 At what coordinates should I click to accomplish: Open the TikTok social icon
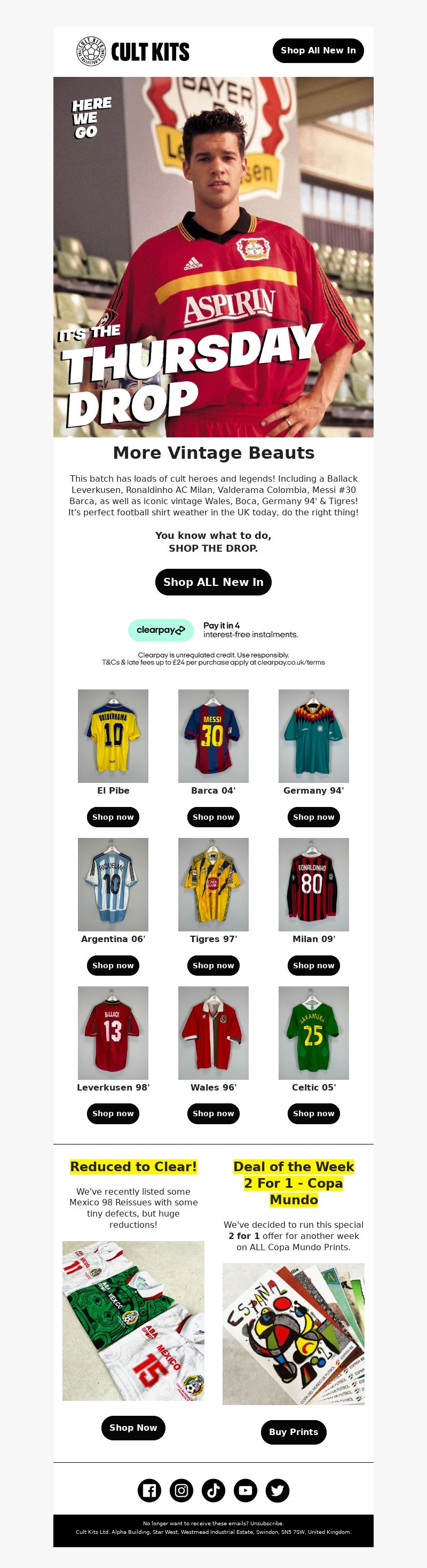213,1490
